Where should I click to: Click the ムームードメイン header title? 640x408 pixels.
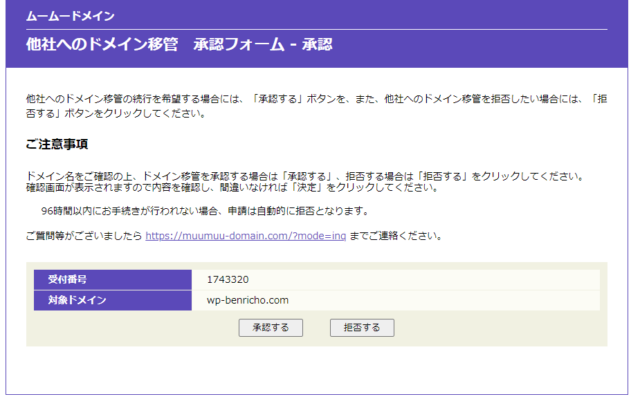click(70, 16)
